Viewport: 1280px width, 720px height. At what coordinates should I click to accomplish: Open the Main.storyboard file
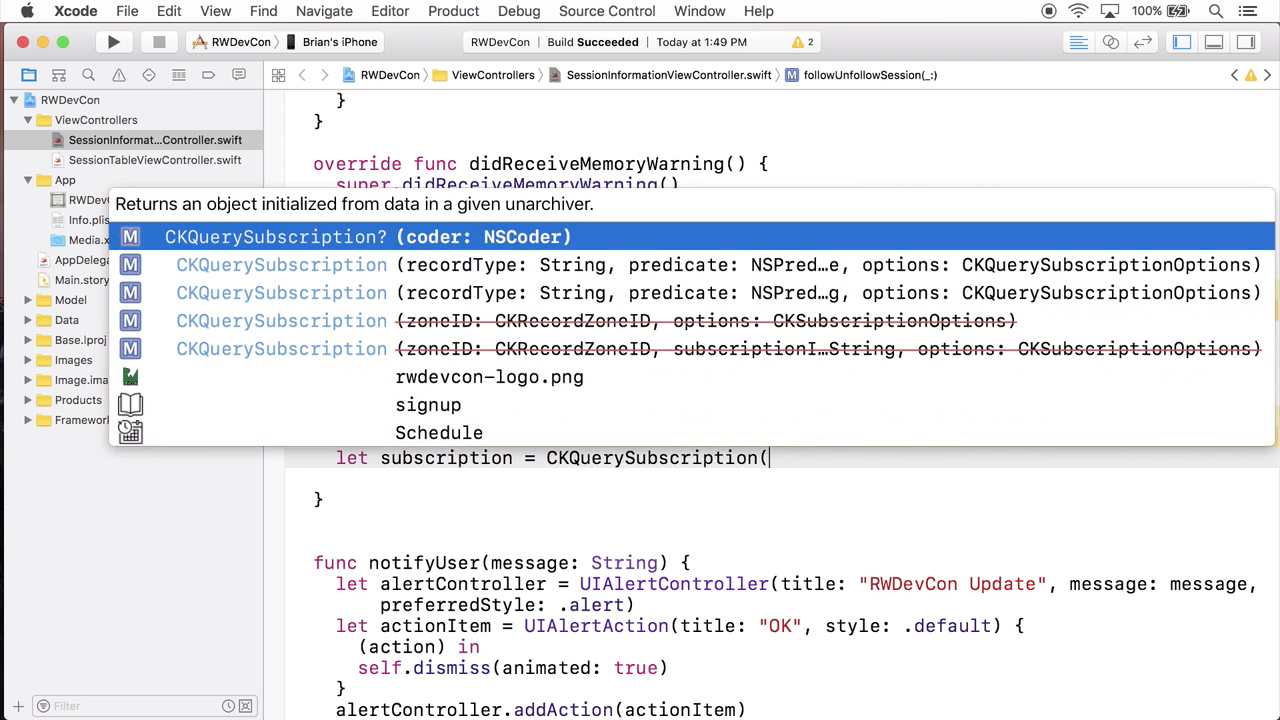coord(82,280)
